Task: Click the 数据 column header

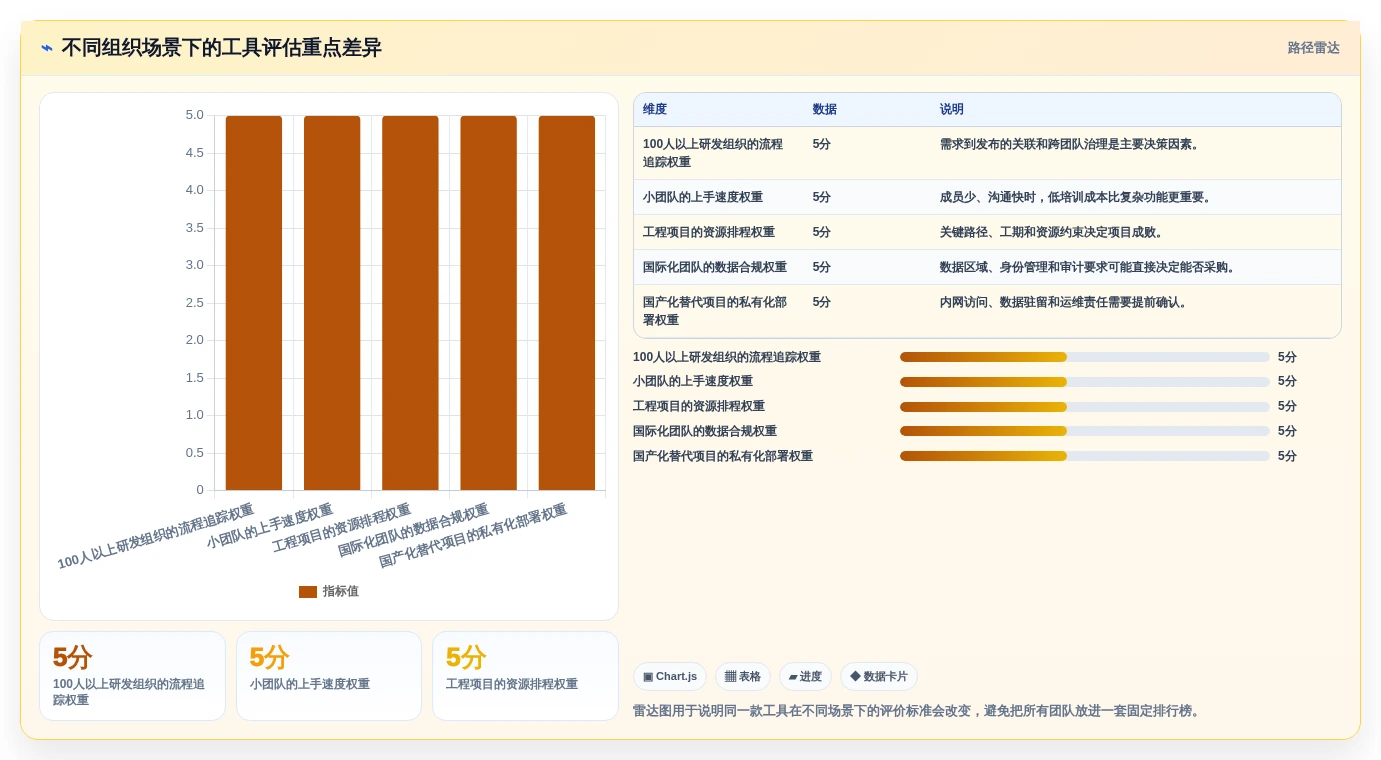Action: pos(825,110)
